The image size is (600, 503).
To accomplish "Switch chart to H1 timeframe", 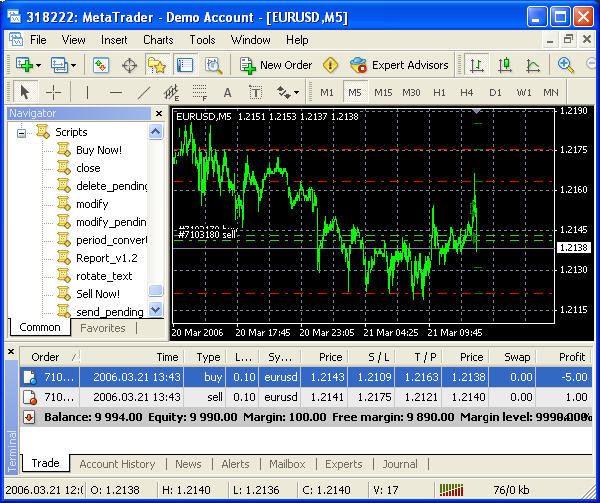I will pos(439,93).
